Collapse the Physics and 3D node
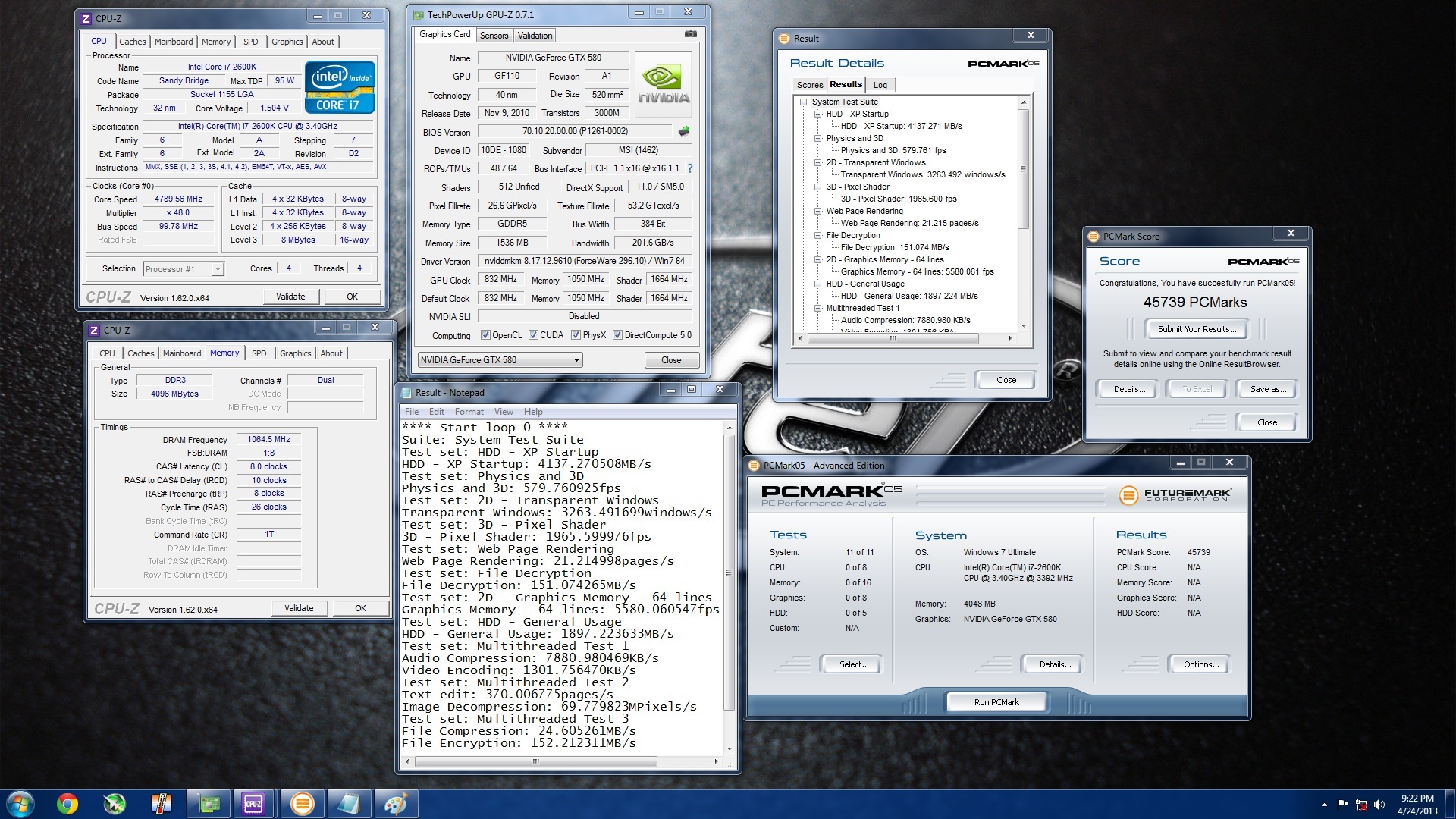This screenshot has height=819, width=1456. click(x=817, y=138)
